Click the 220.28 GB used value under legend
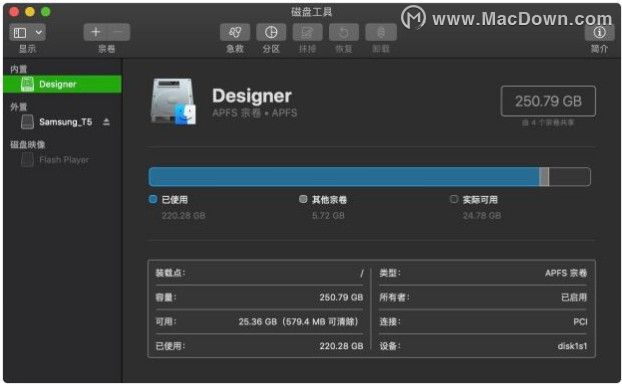This screenshot has width=622, height=386. (183, 216)
